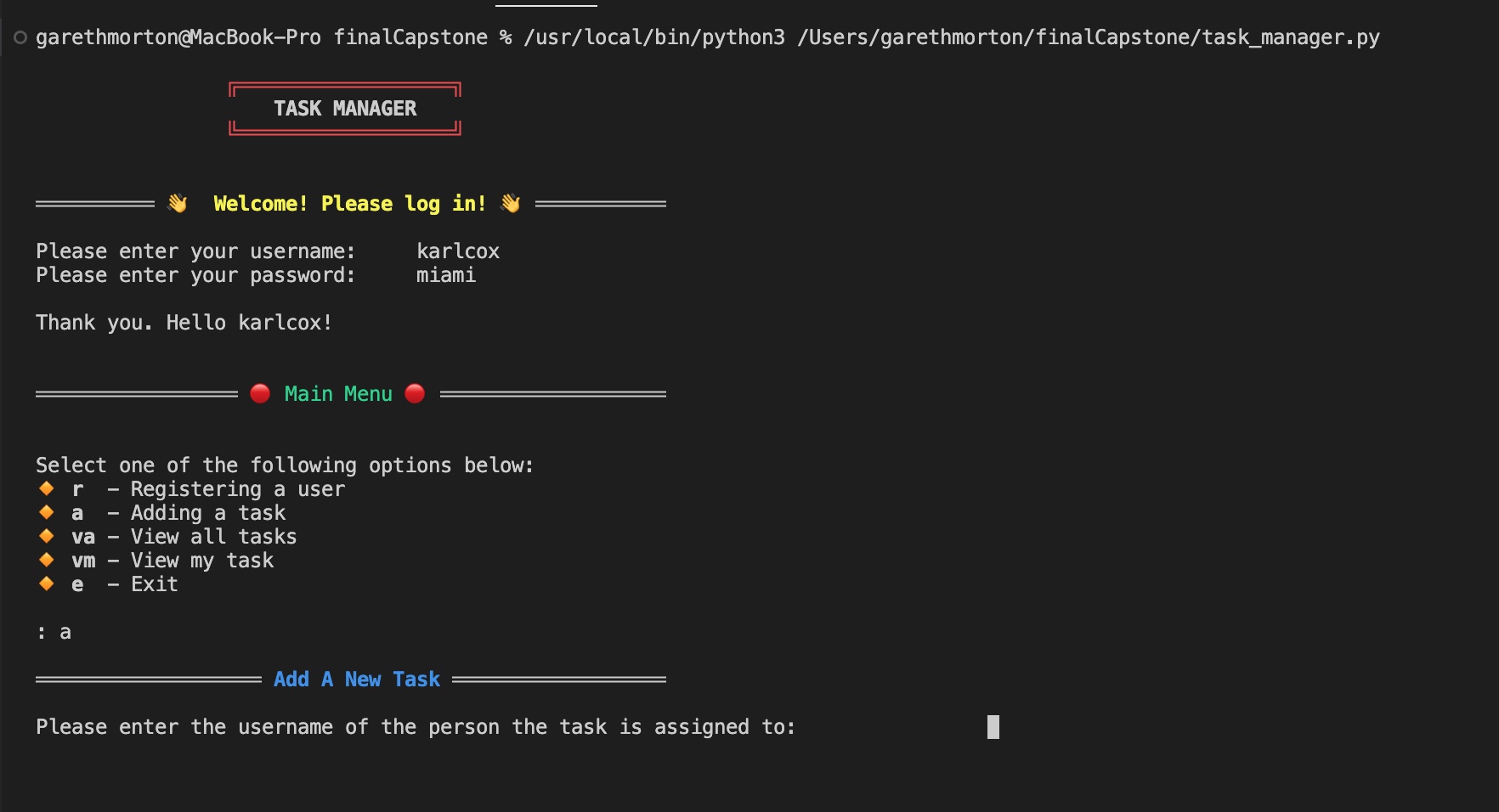Click the 'Main Menu' title text
The image size is (1499, 812).
coord(337,392)
